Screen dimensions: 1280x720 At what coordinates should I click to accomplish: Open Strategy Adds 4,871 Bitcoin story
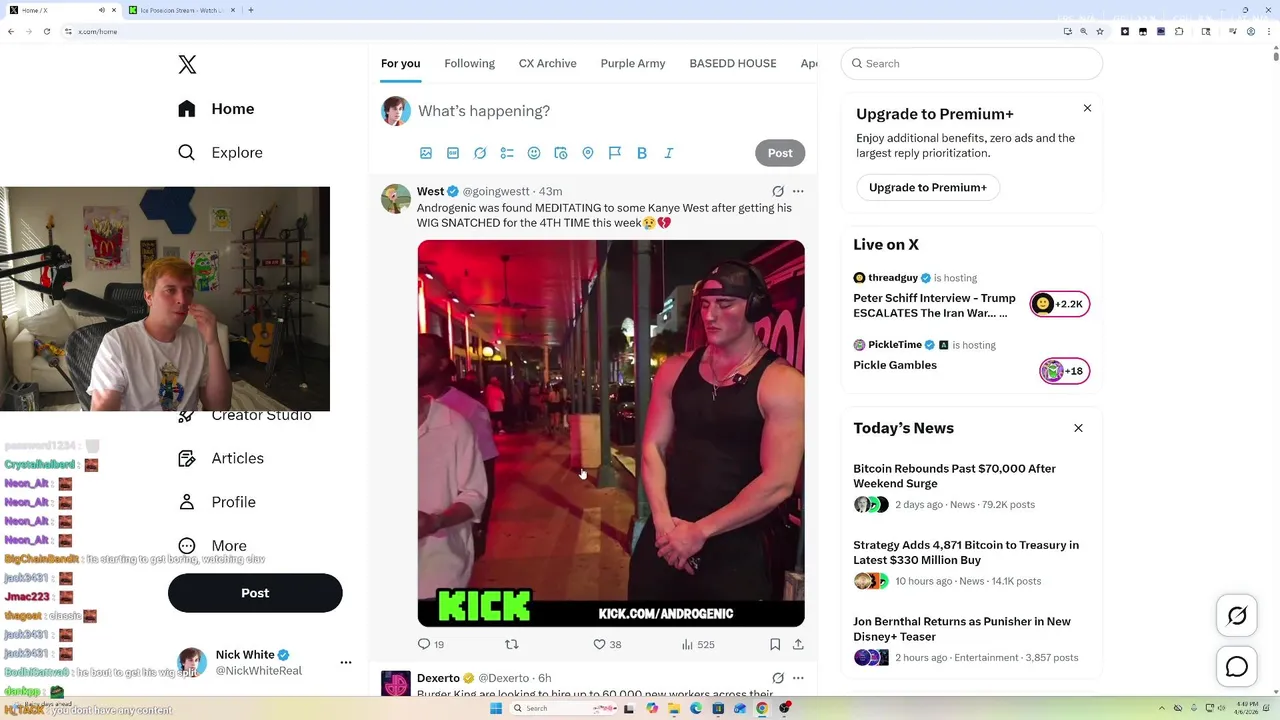(x=966, y=553)
